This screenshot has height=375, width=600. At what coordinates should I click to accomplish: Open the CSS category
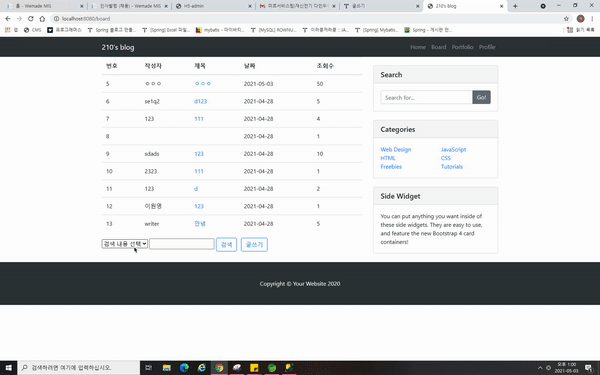[x=446, y=158]
